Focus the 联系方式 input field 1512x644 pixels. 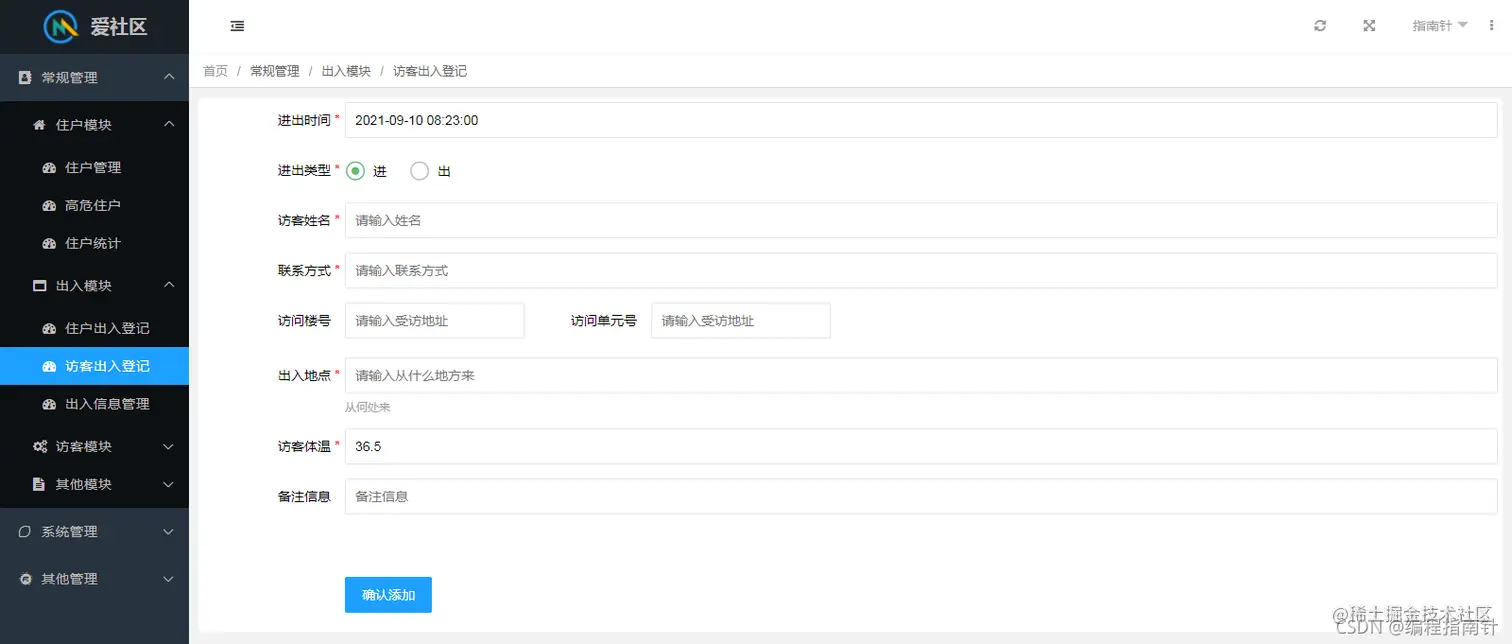coord(921,271)
